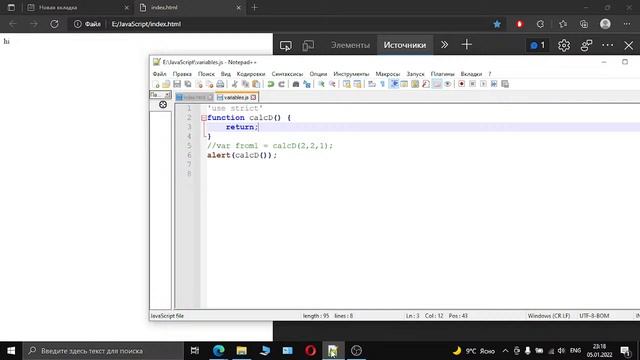Copy selection using toolbar copy icon
The image size is (640, 360).
(x=245, y=84)
